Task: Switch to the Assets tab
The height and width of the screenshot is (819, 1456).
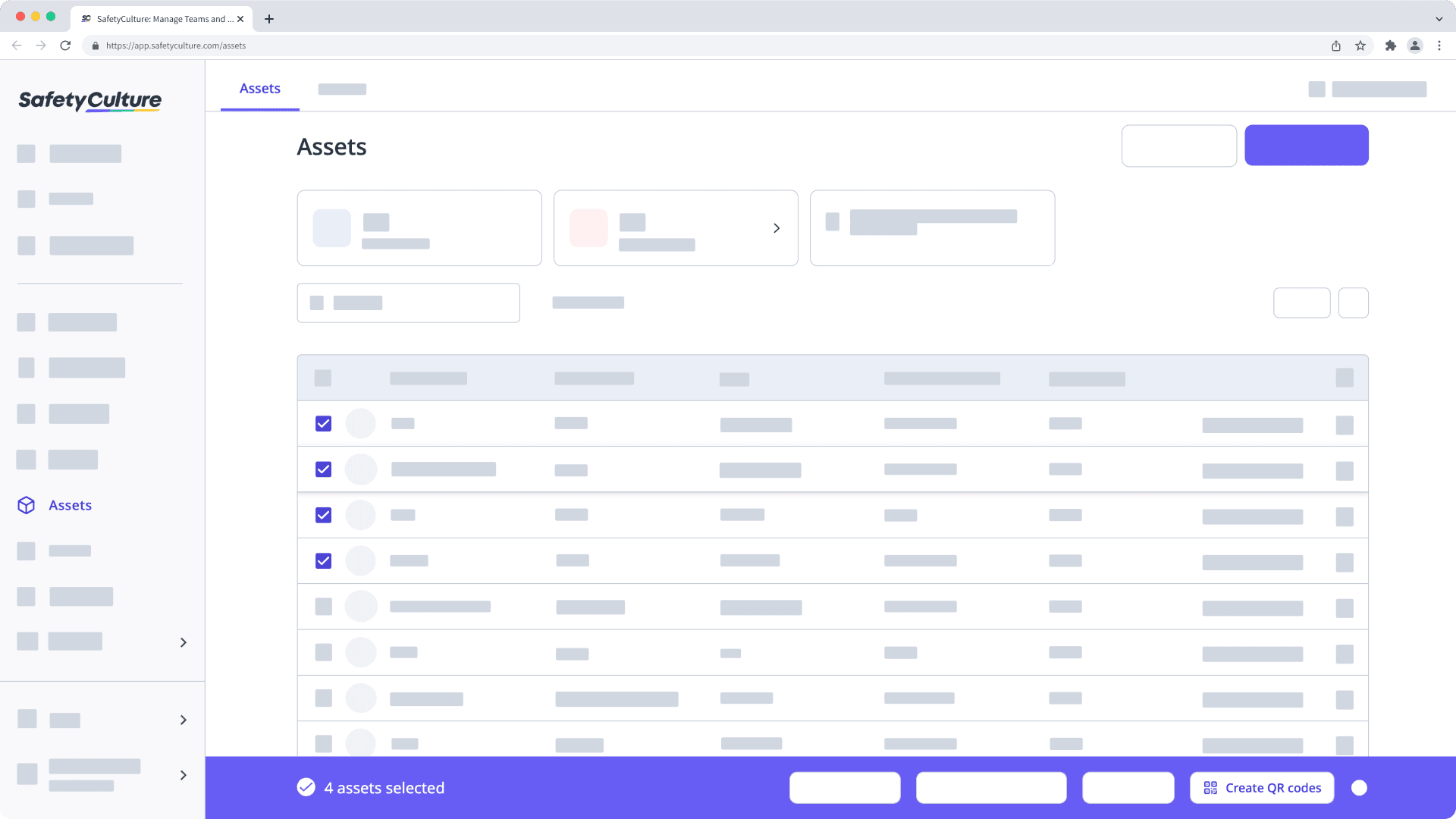Action: pos(260,89)
